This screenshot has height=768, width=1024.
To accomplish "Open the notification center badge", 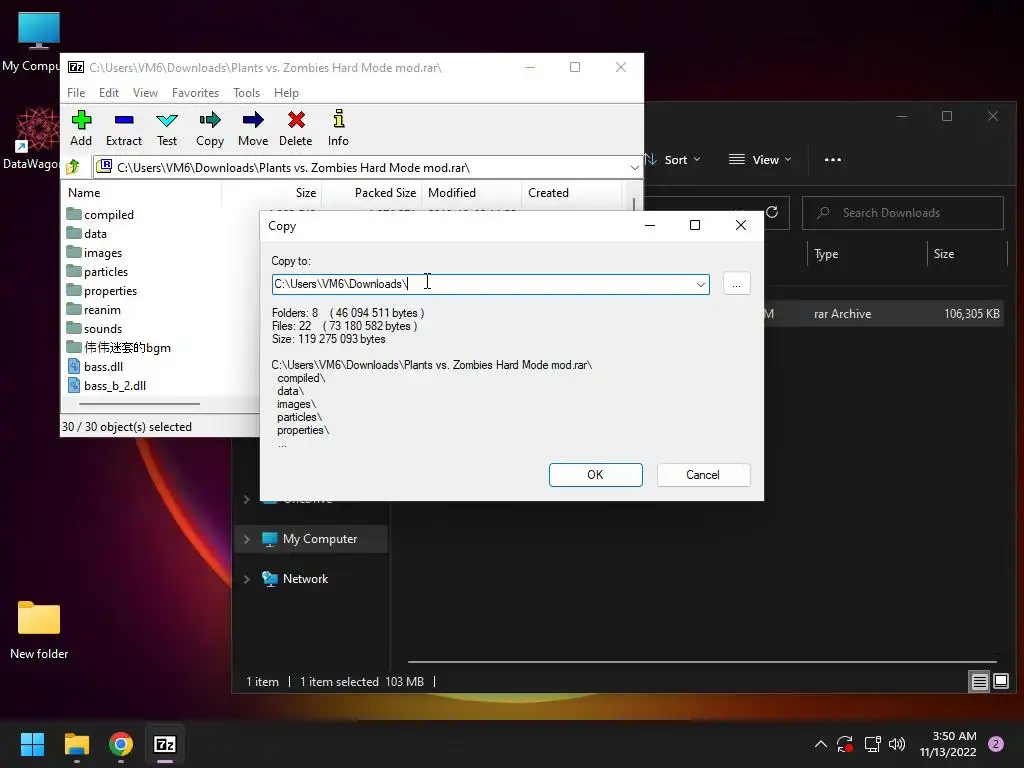I will 996,744.
